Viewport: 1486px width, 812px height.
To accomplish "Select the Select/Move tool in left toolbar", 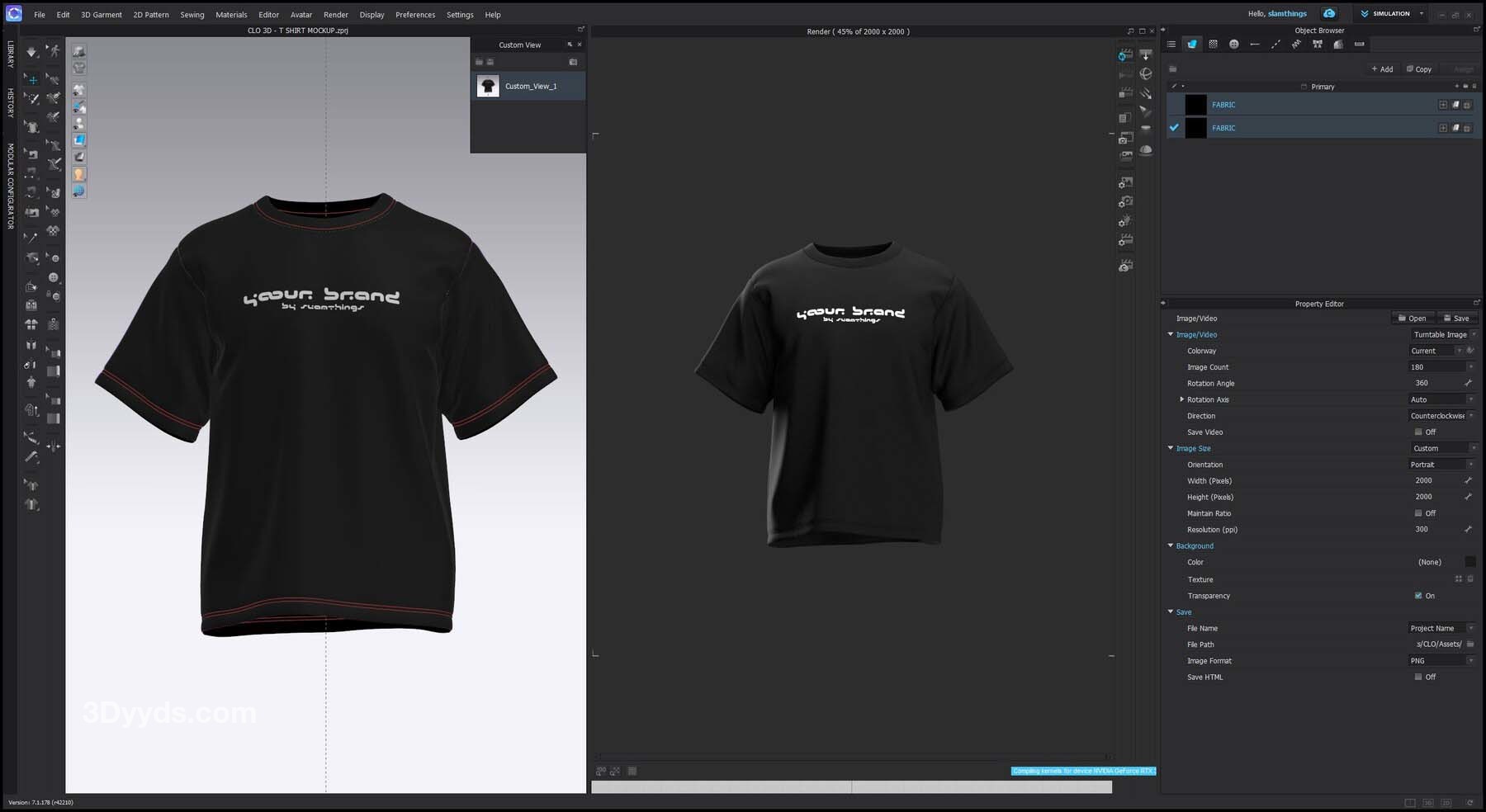I will pos(31,79).
